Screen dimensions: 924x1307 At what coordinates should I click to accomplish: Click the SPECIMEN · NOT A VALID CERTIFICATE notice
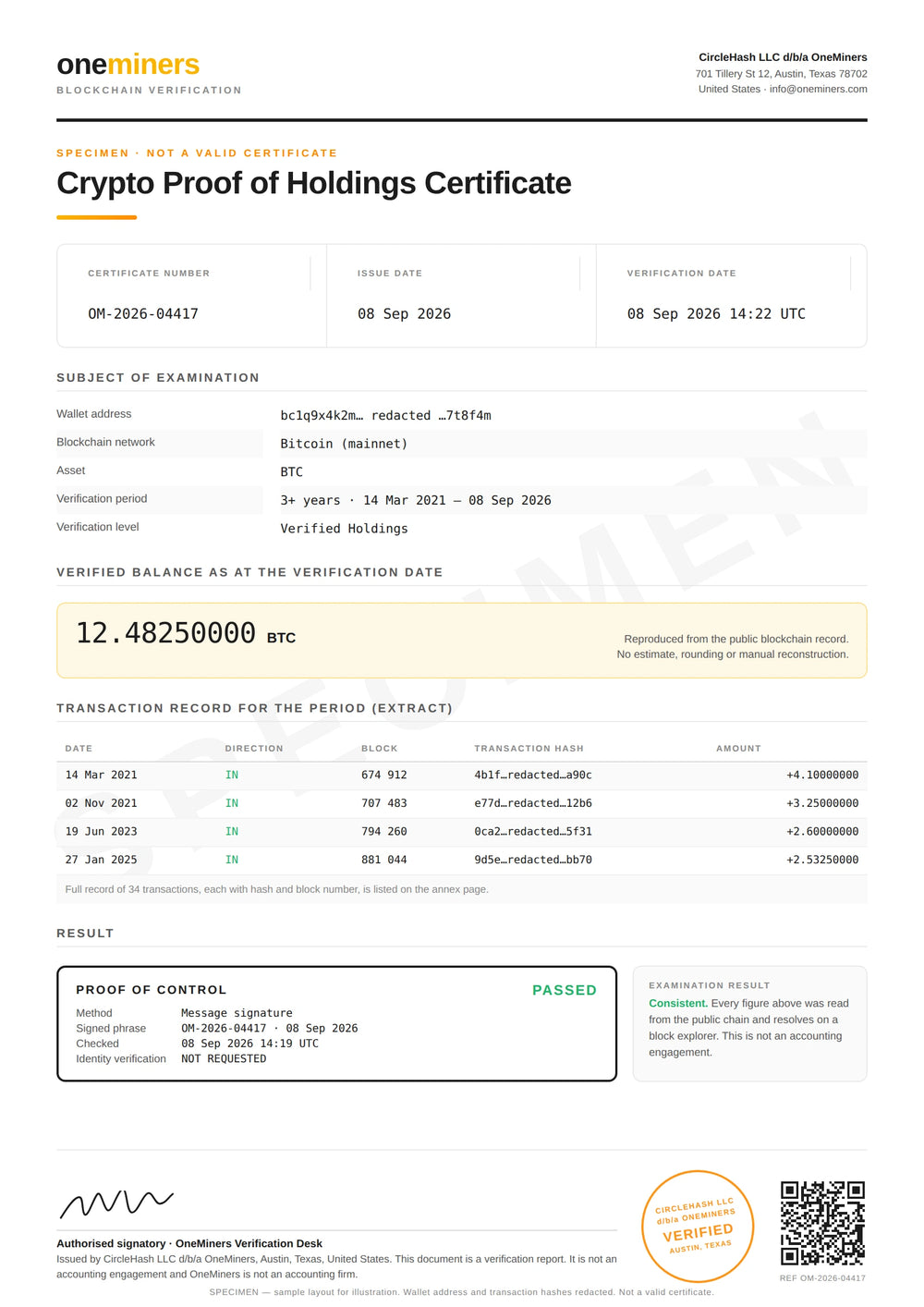coord(197,153)
